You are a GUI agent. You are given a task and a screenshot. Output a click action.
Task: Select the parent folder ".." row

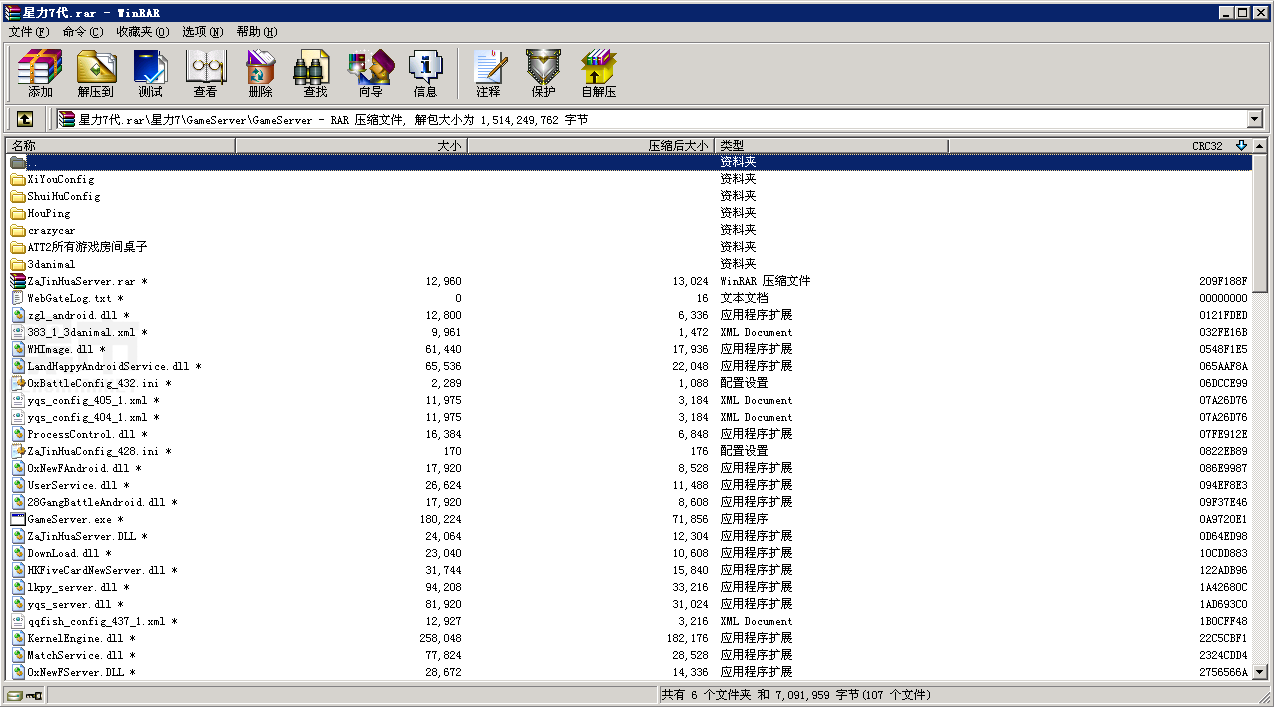point(629,162)
